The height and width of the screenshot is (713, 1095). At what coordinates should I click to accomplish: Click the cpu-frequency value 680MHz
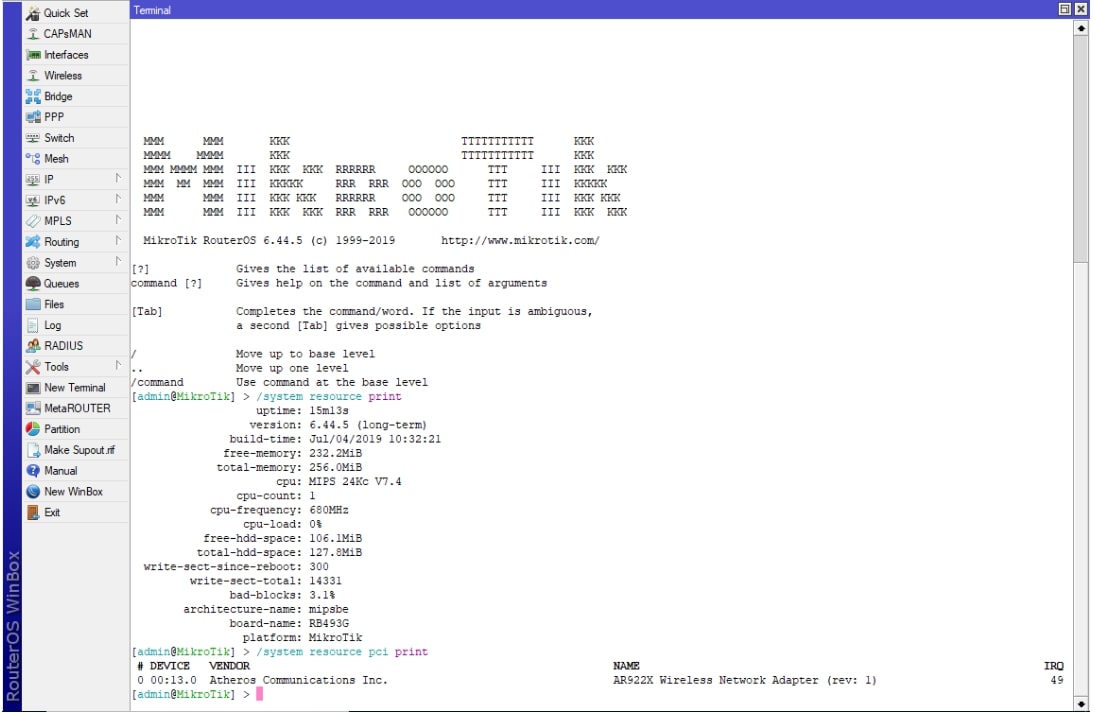click(x=328, y=510)
